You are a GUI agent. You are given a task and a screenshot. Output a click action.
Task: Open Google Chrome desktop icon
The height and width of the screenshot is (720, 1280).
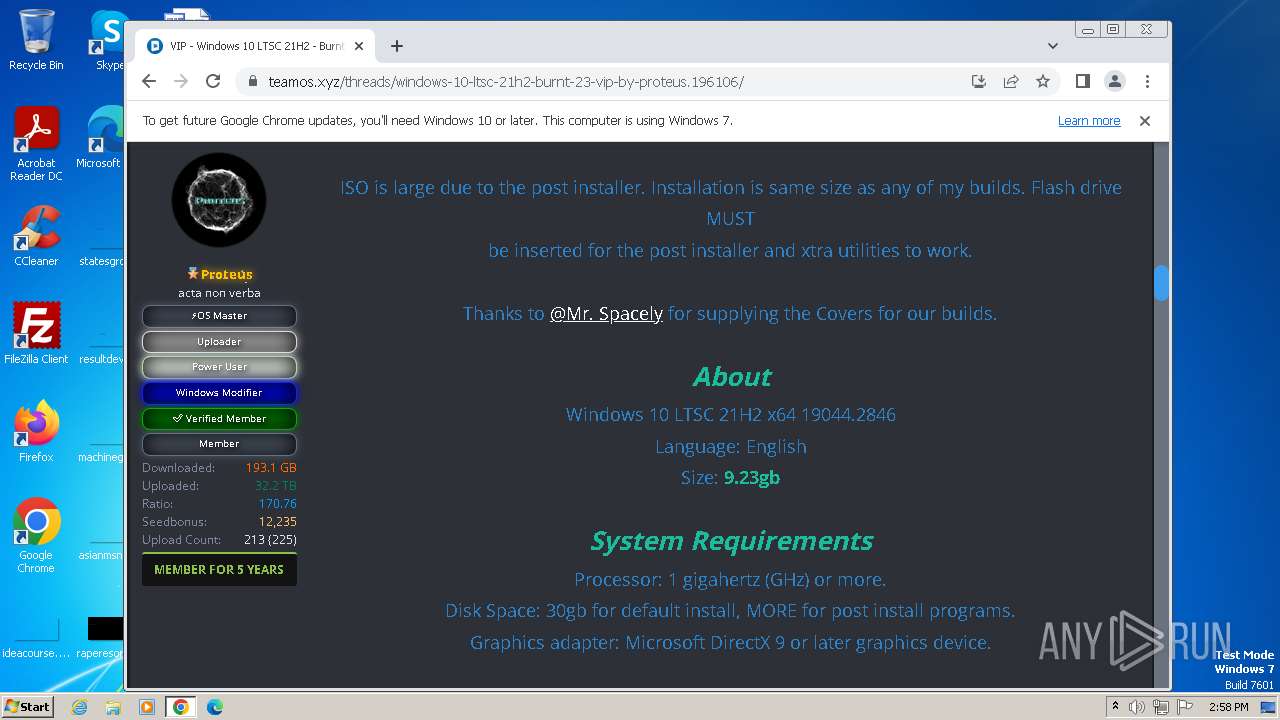[36, 536]
